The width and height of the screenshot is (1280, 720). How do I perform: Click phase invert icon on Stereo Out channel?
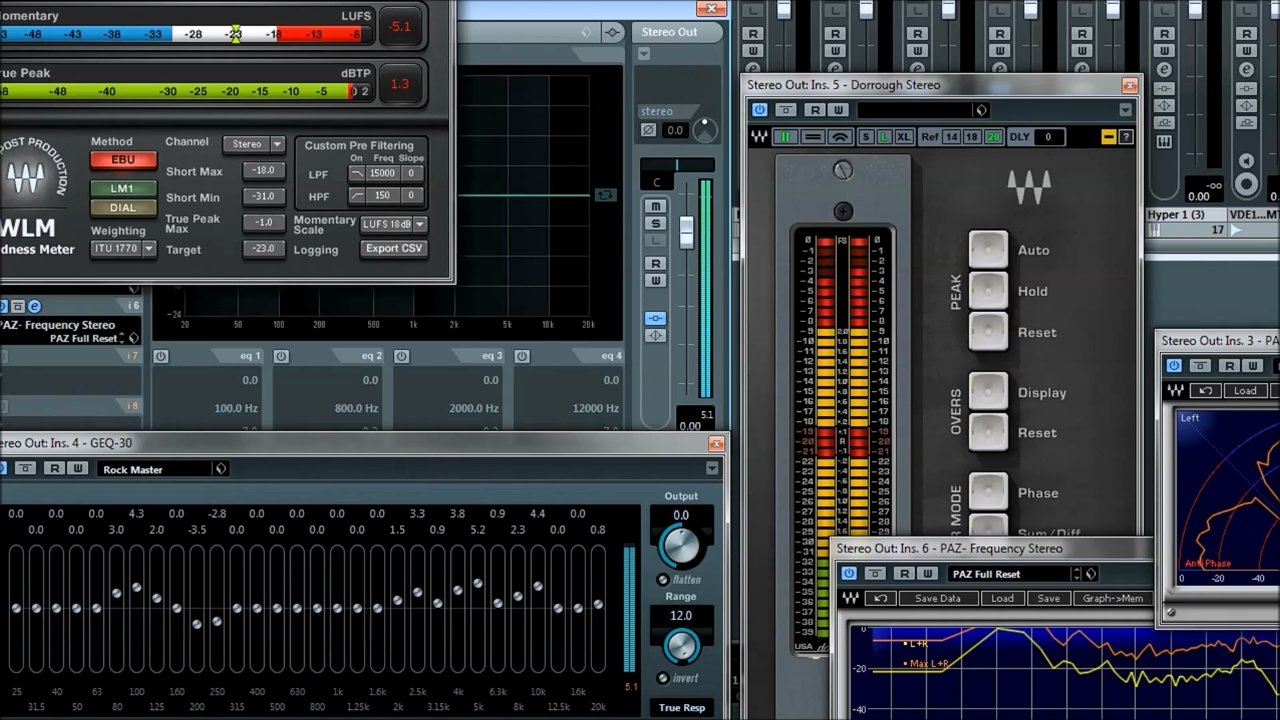coord(648,130)
